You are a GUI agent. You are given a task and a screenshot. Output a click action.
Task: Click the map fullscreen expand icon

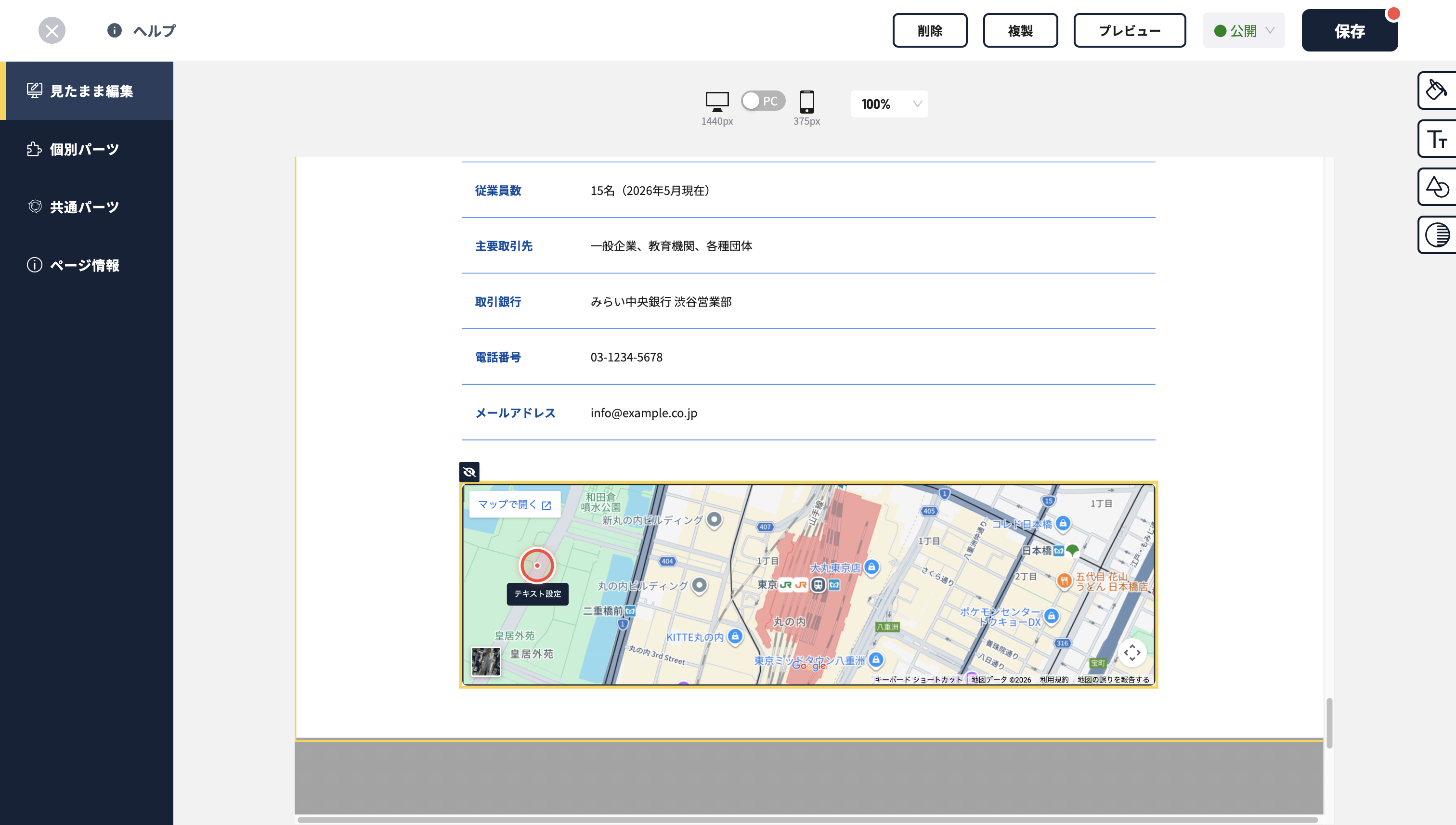1132,653
